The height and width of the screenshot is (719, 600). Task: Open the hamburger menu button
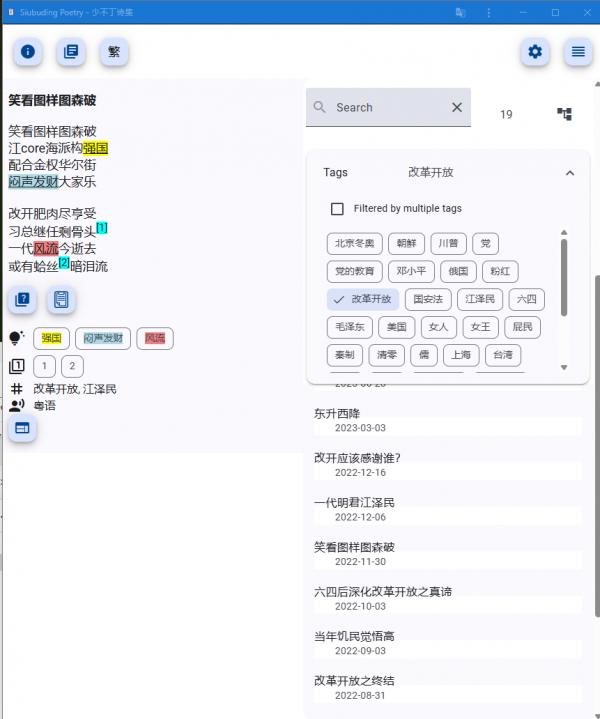pyautogui.click(x=578, y=52)
